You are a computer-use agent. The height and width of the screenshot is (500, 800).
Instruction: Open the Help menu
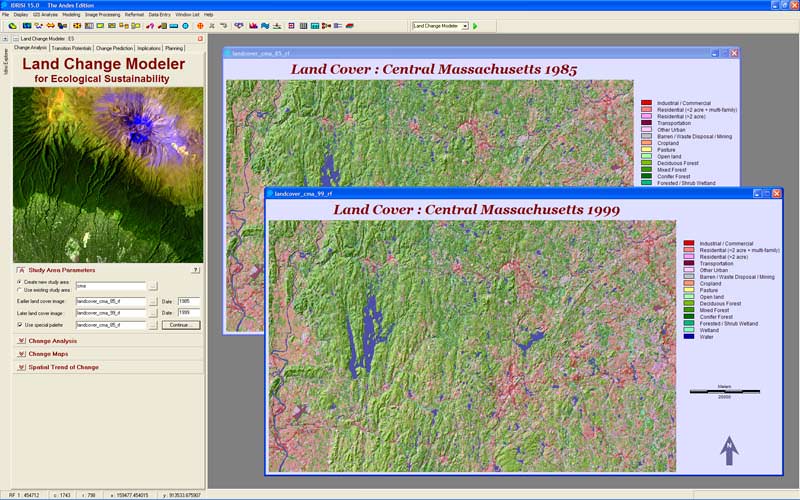click(x=209, y=15)
